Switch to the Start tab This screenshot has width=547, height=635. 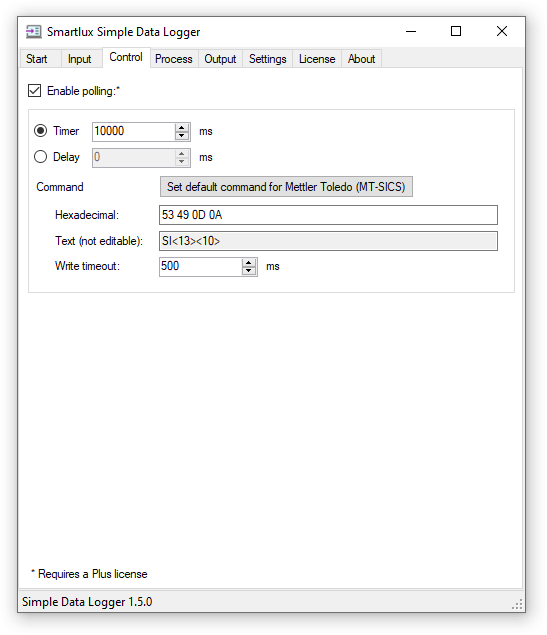coord(37,59)
